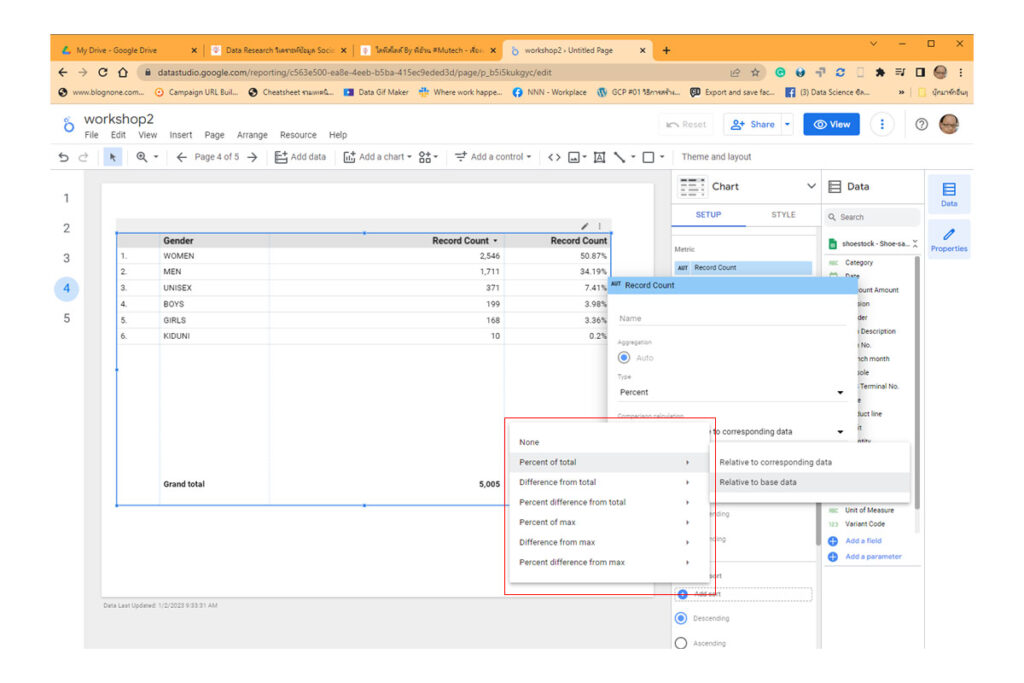Screen dimensions: 1024x683
Task: Go to the next report page
Action: click(x=253, y=157)
